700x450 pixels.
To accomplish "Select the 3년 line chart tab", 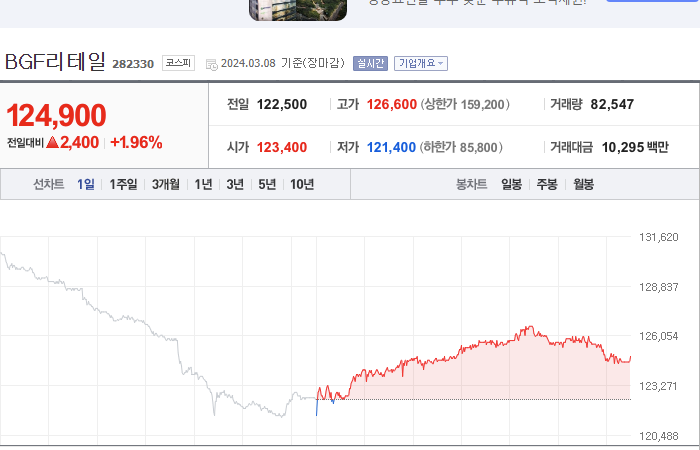I will [x=235, y=184].
